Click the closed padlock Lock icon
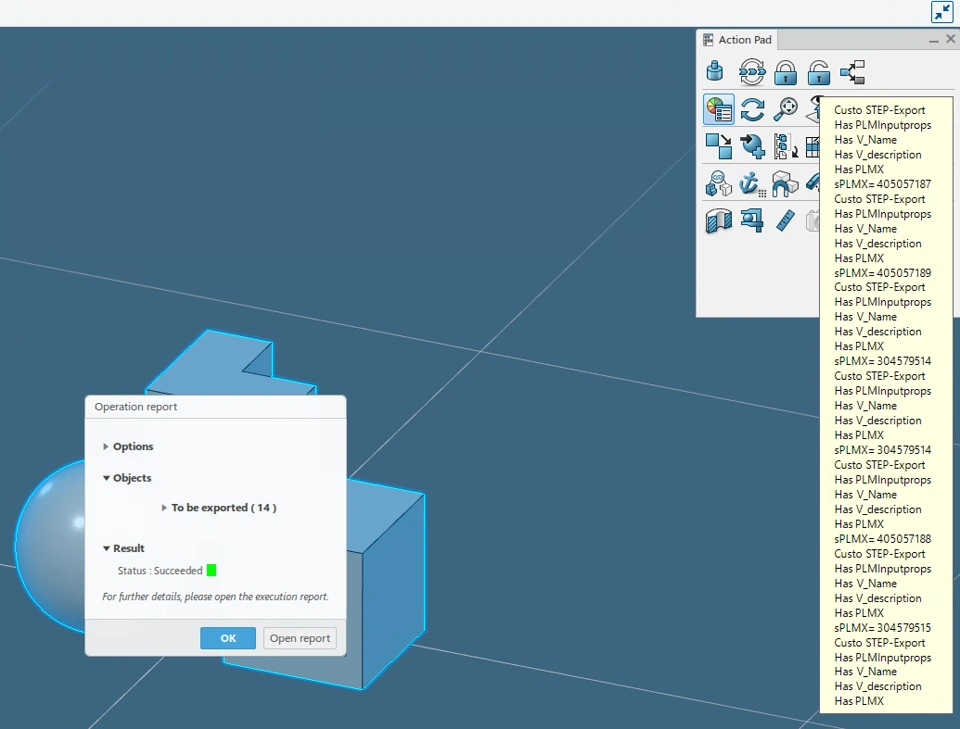 pyautogui.click(x=786, y=72)
